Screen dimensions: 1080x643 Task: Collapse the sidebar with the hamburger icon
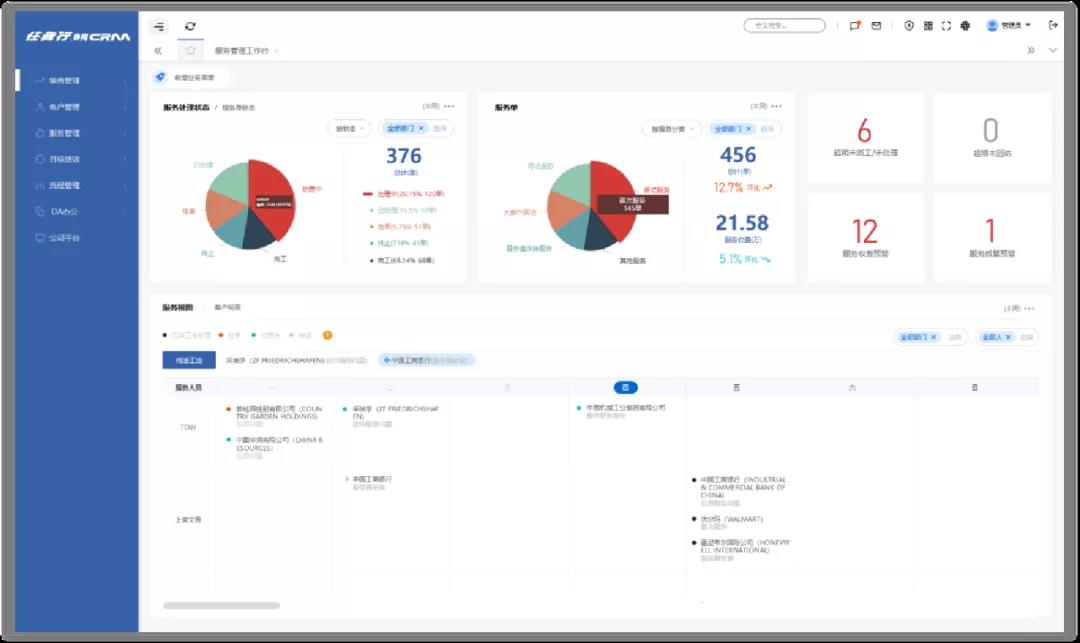point(159,26)
